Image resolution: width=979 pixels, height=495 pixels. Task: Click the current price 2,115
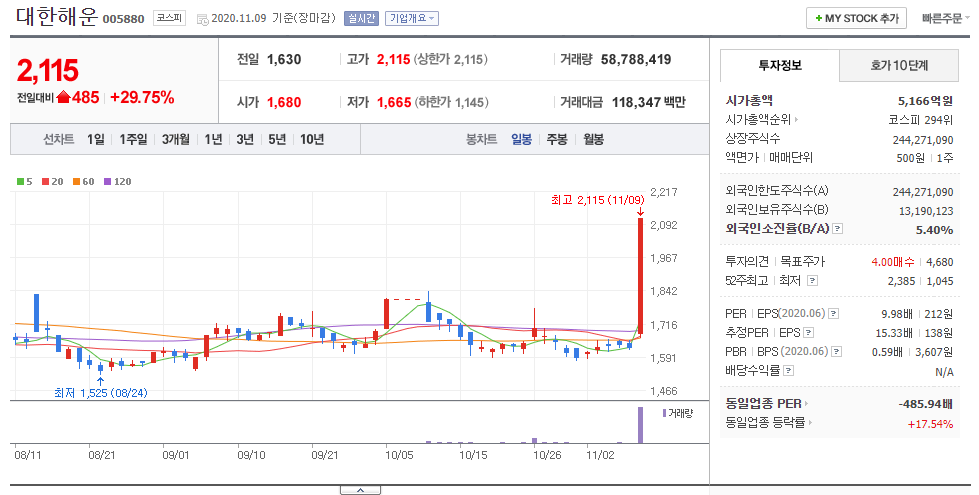(x=47, y=71)
